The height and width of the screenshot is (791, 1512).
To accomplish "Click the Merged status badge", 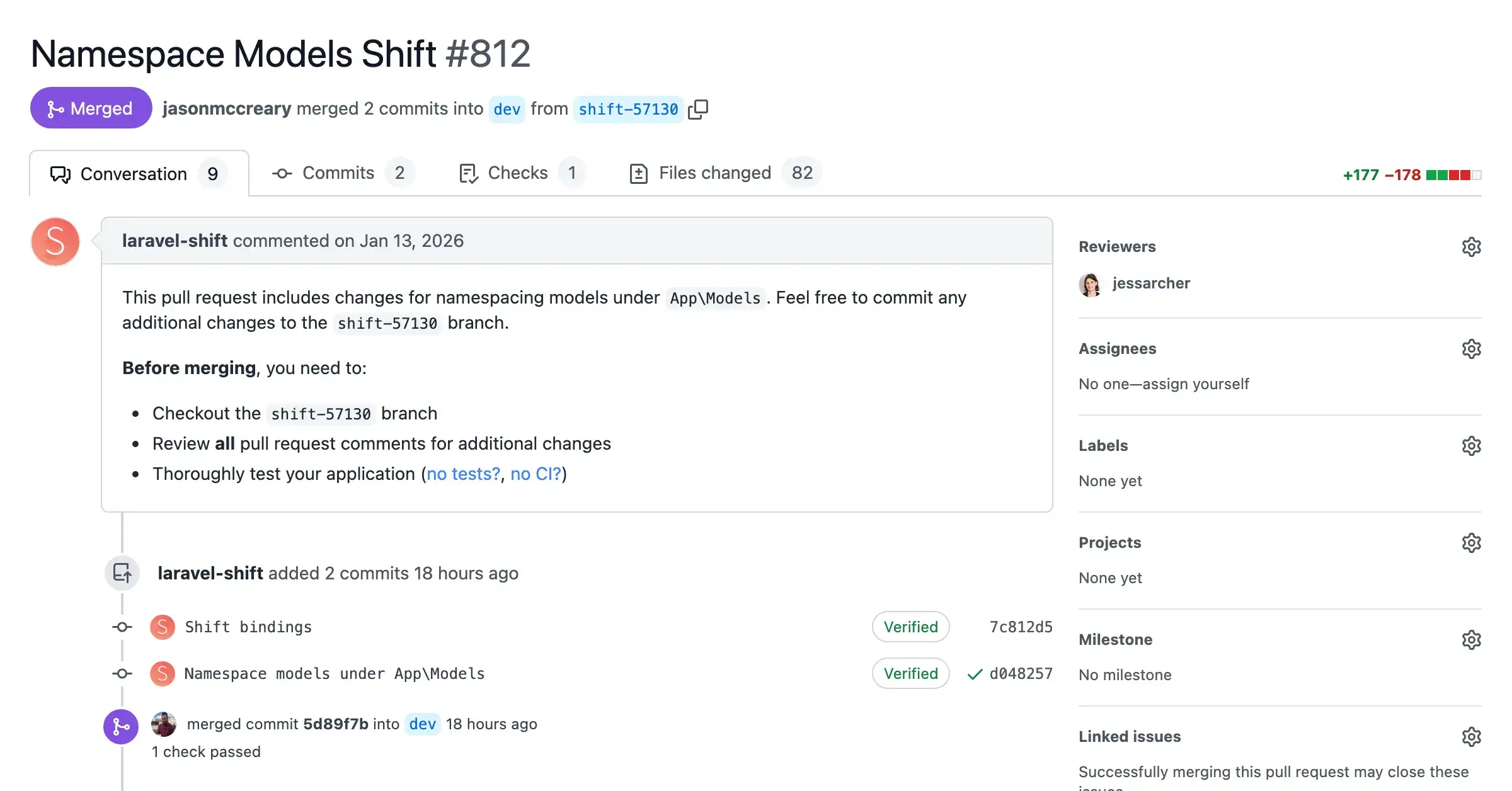I will coord(91,108).
